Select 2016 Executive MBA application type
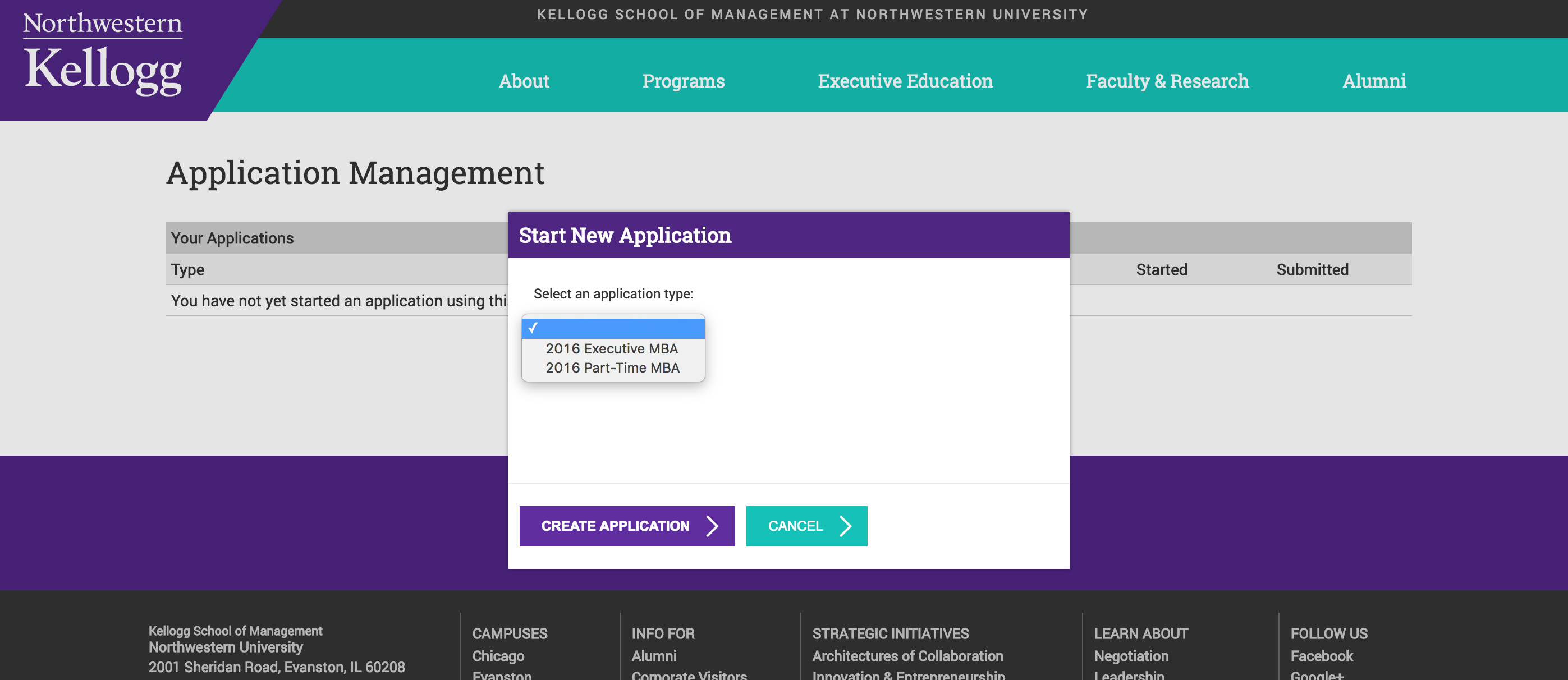This screenshot has width=1568, height=680. click(612, 349)
